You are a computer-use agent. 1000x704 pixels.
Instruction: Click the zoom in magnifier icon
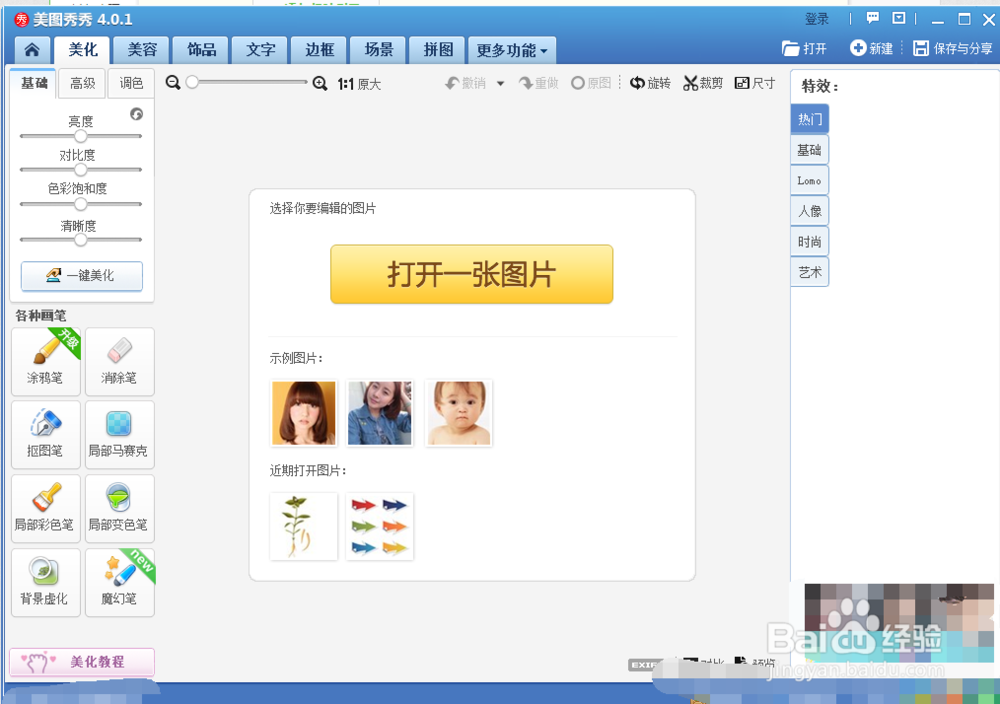[320, 83]
